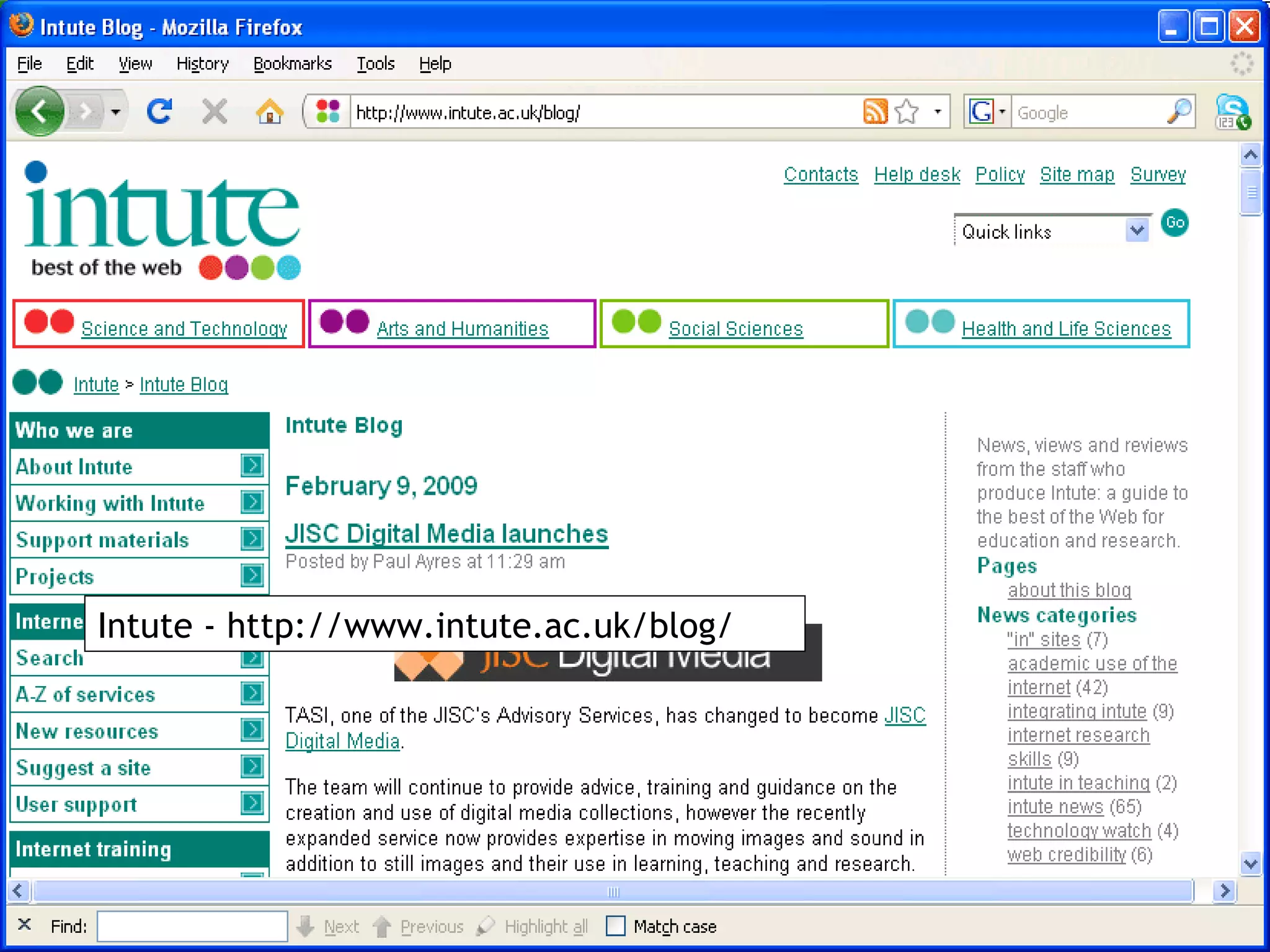Click the horizontal scrollbar right arrow

click(x=1225, y=891)
